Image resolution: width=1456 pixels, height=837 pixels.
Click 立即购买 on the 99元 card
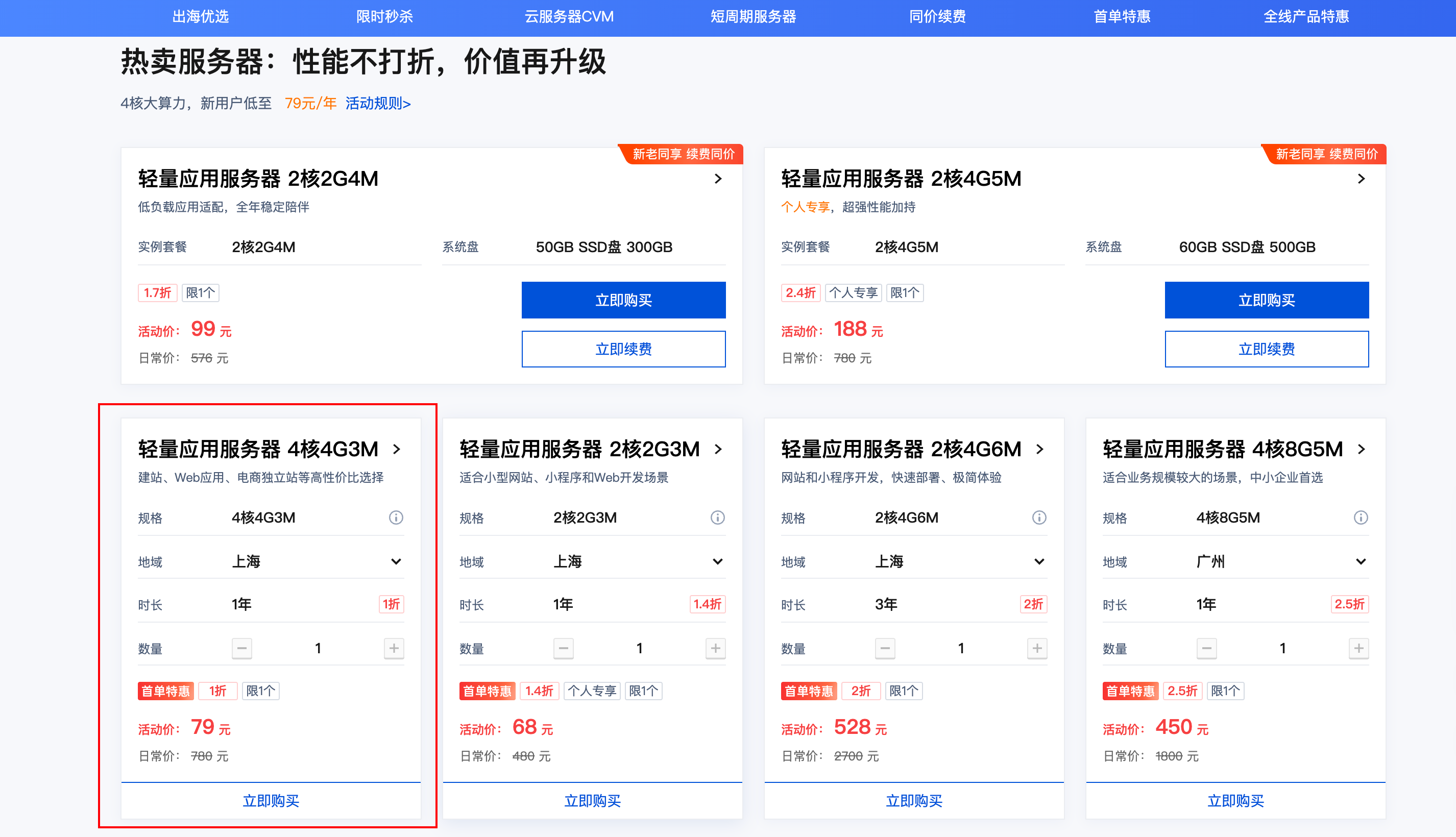click(x=623, y=300)
